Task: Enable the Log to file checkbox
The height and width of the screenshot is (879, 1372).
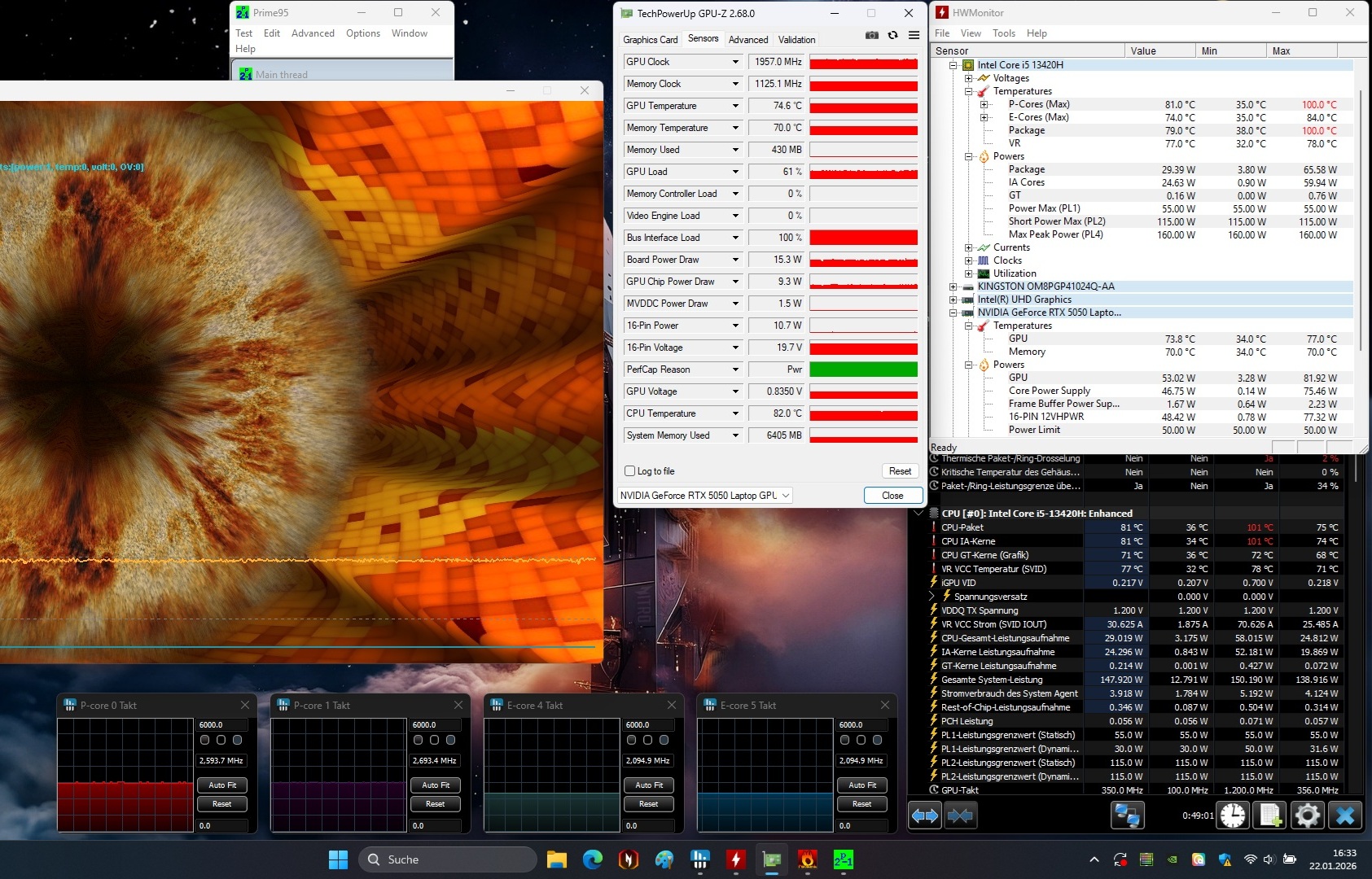Action: 629,471
